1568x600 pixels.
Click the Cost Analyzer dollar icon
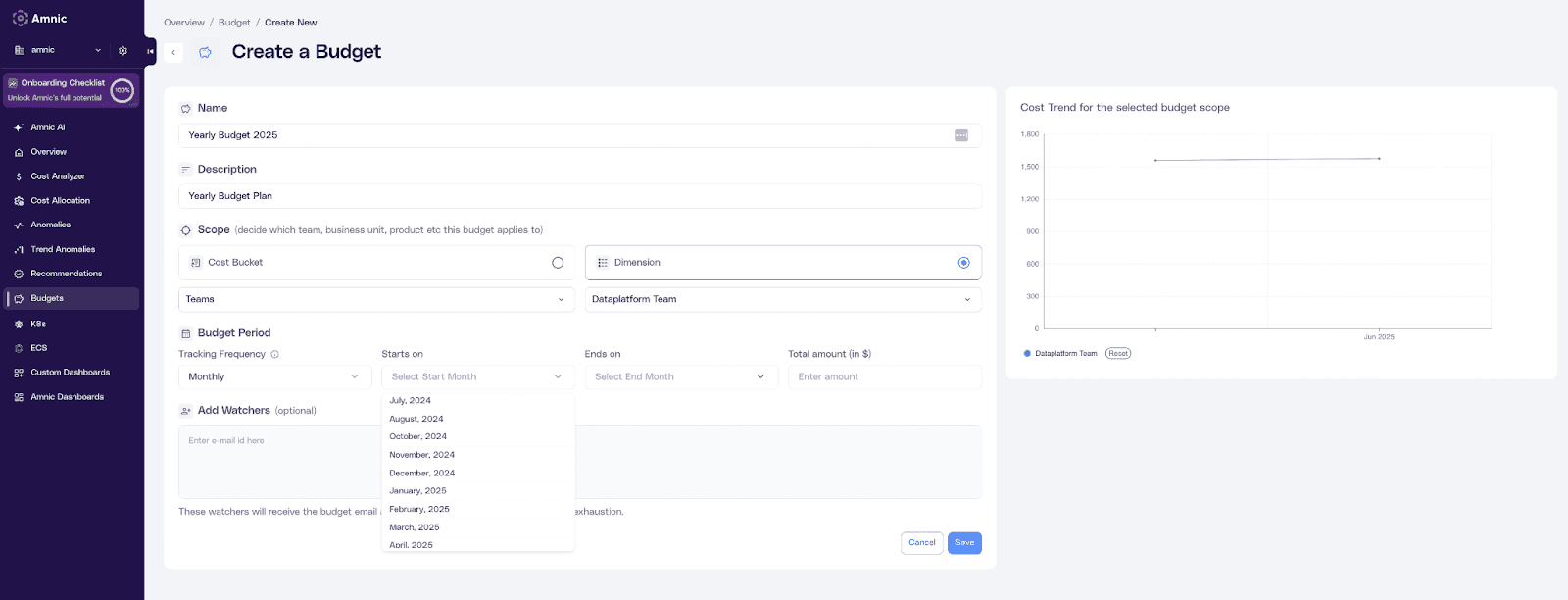[x=19, y=176]
